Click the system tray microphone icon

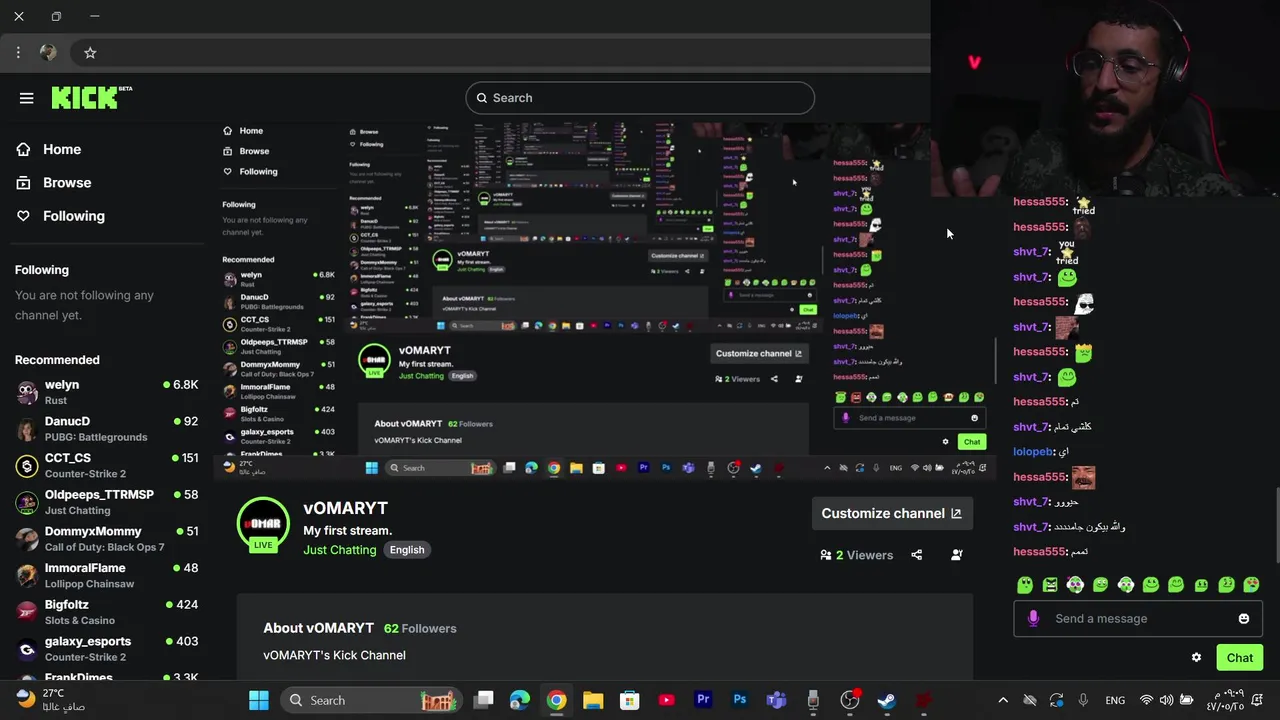point(1083,700)
